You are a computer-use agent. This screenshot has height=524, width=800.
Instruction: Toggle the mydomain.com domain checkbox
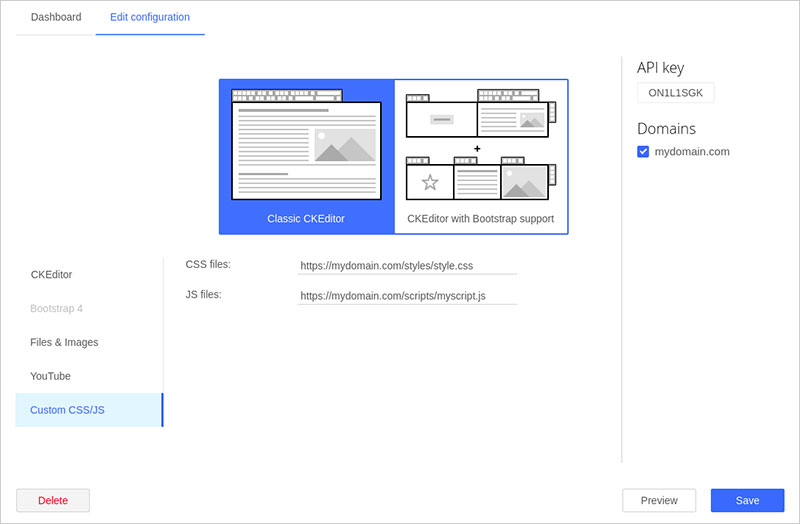(x=643, y=152)
